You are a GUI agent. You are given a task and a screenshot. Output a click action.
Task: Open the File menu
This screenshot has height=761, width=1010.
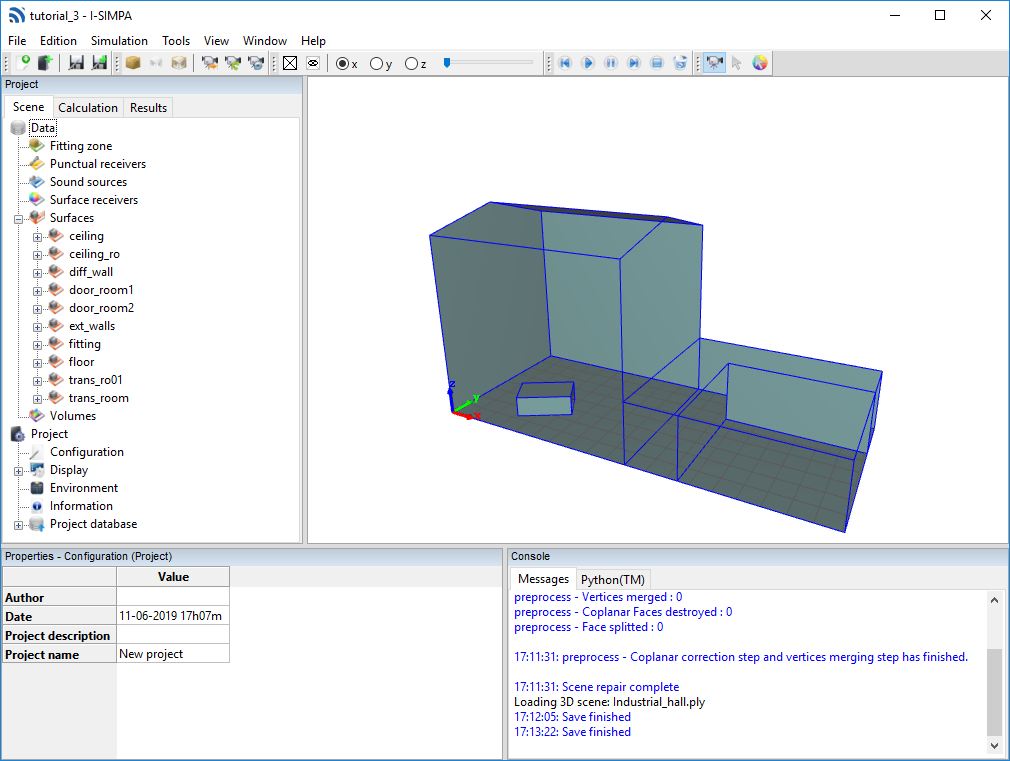pyautogui.click(x=17, y=41)
